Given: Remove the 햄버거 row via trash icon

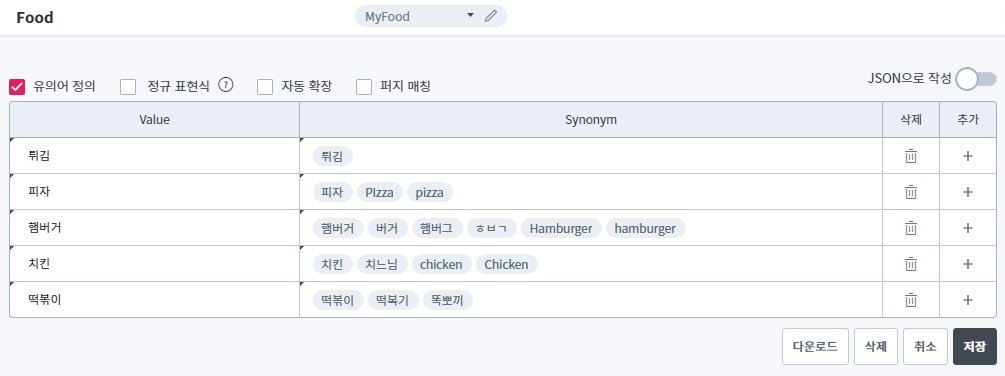Looking at the screenshot, I should pyautogui.click(x=911, y=227).
